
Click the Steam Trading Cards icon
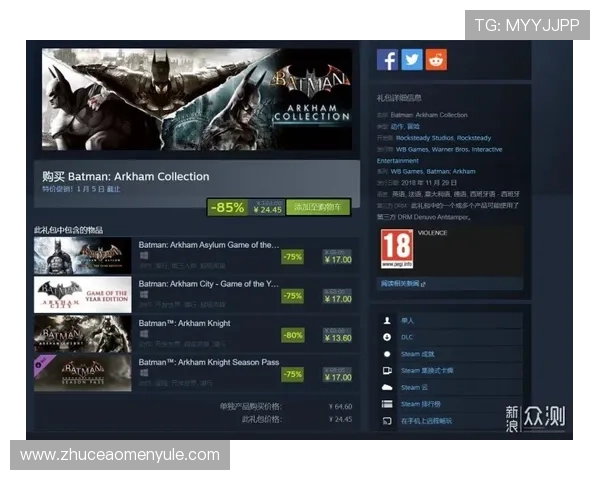(x=387, y=371)
